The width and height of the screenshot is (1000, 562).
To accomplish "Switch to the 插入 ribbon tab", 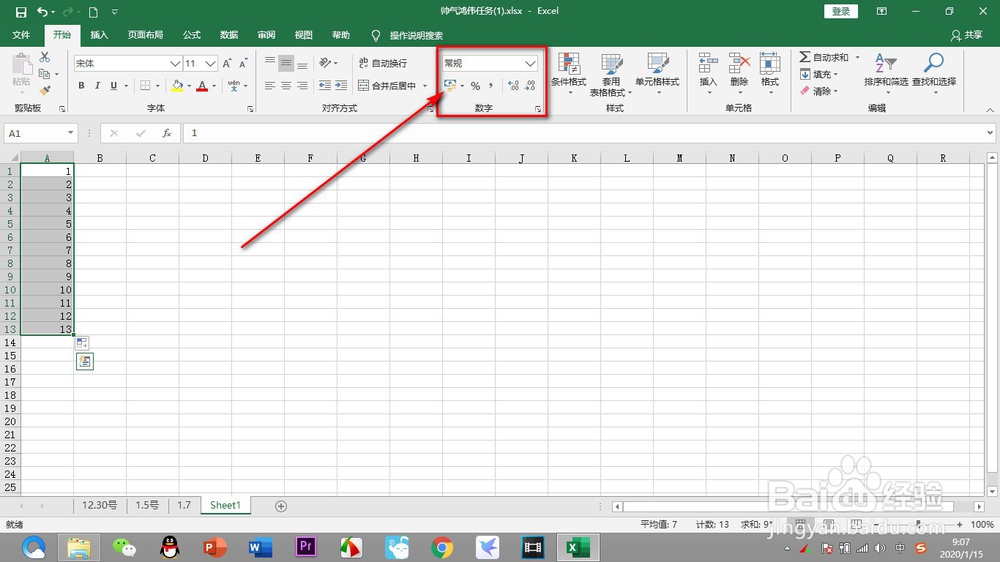I will 99,35.
